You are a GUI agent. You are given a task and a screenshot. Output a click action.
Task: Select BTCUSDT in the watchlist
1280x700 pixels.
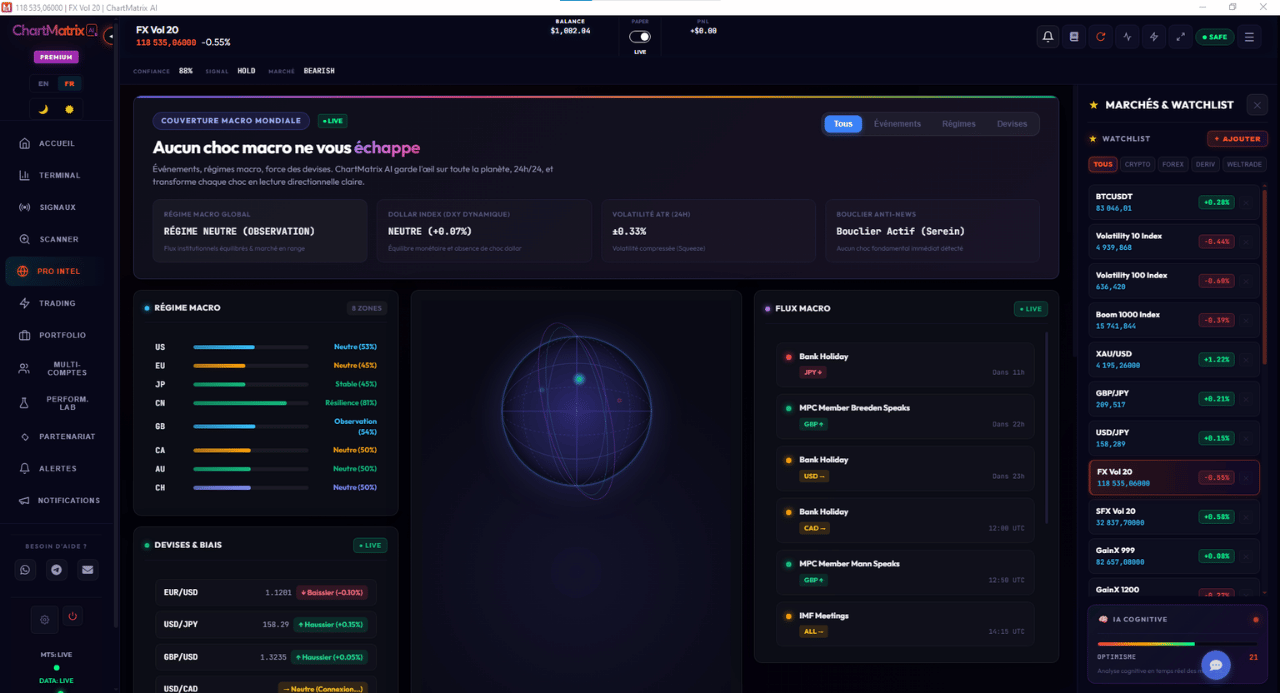[1173, 202]
